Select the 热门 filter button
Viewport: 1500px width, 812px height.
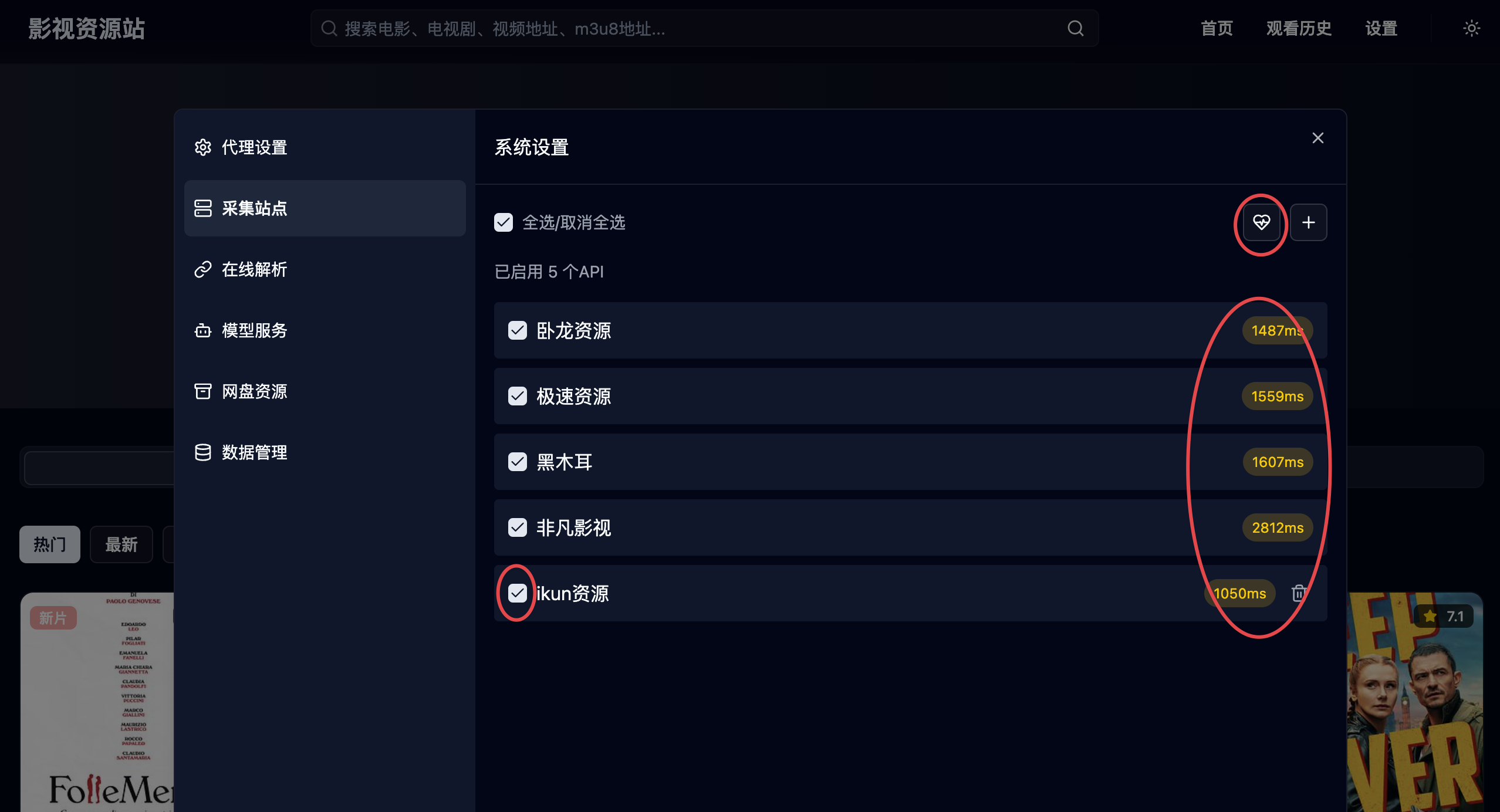[x=50, y=544]
